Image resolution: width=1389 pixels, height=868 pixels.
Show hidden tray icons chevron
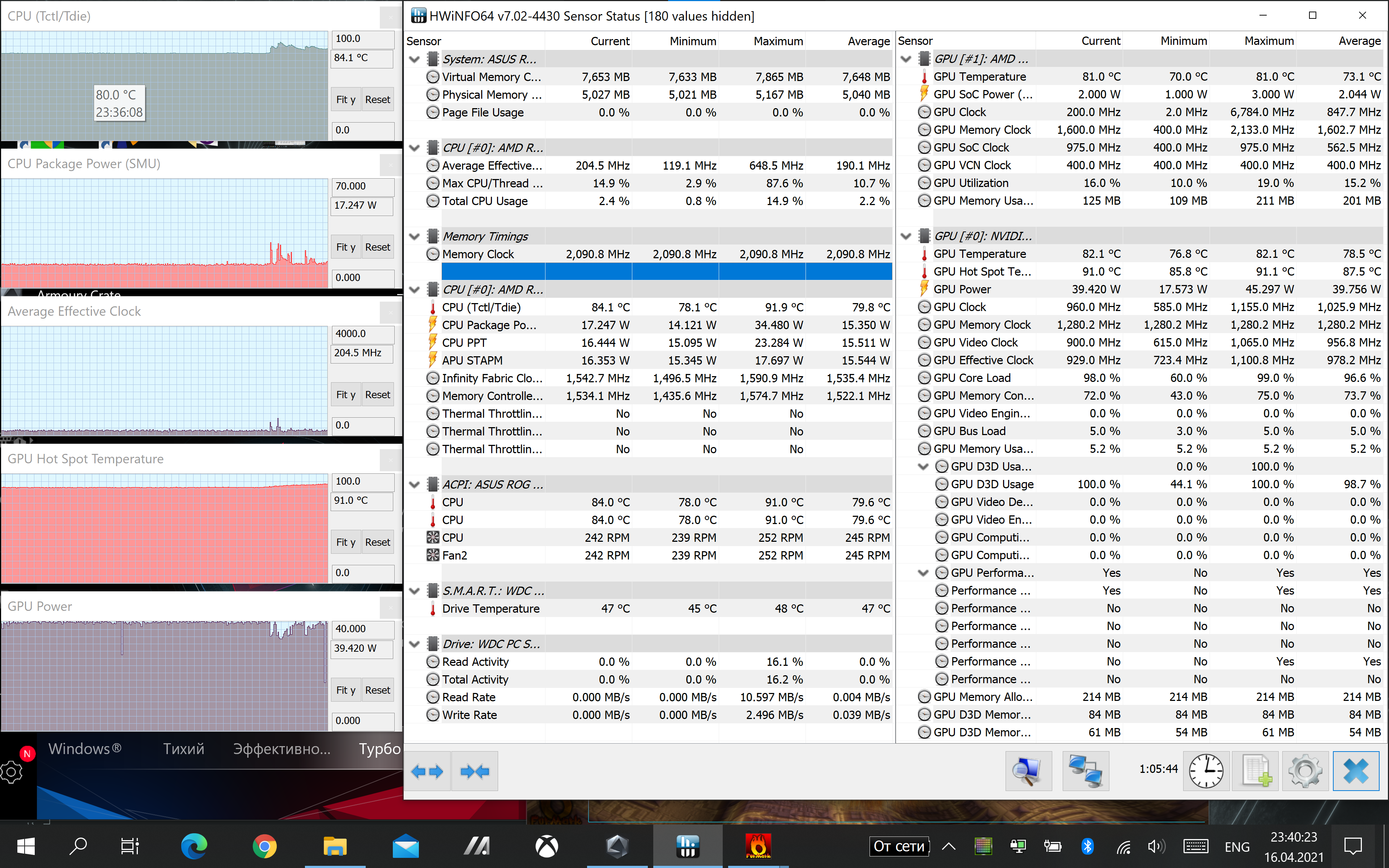[x=949, y=846]
